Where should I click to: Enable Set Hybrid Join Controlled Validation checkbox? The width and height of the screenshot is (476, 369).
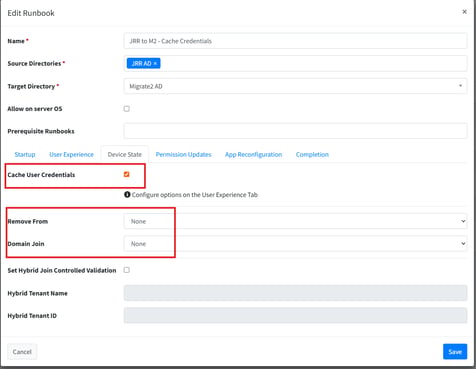coord(127,270)
